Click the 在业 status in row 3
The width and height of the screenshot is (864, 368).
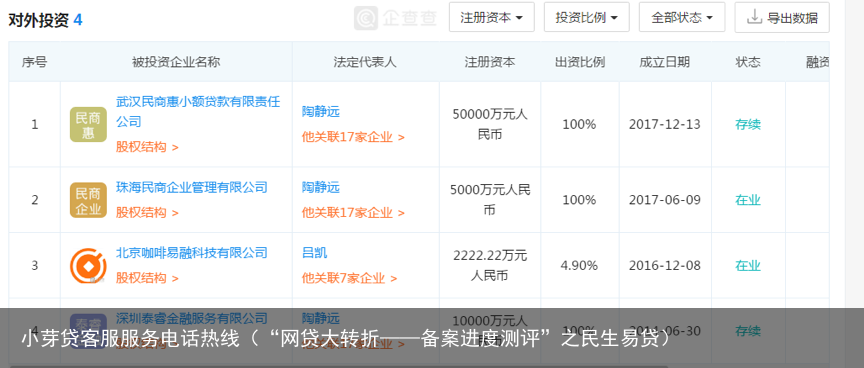(748, 266)
